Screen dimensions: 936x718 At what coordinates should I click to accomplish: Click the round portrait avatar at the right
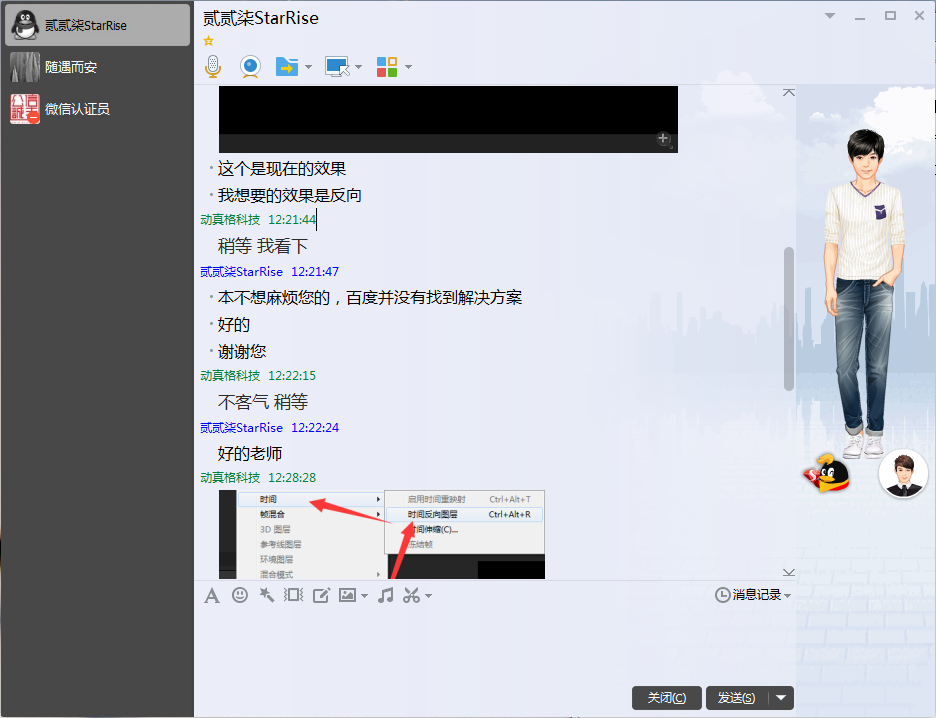pyautogui.click(x=903, y=474)
